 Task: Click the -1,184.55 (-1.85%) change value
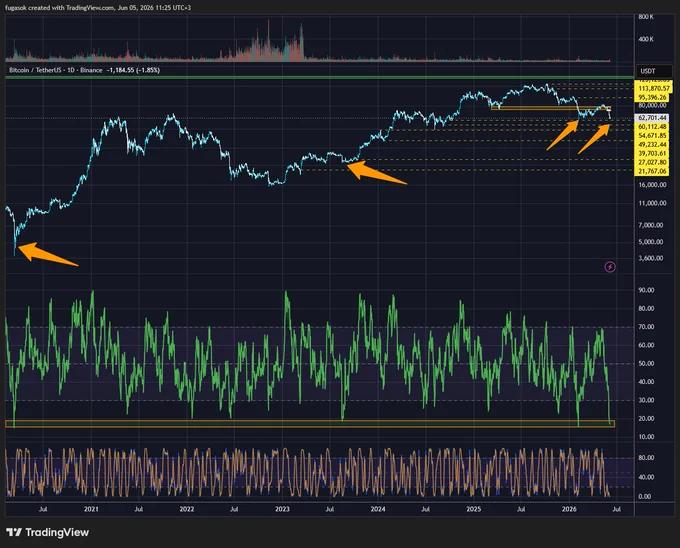point(133,70)
